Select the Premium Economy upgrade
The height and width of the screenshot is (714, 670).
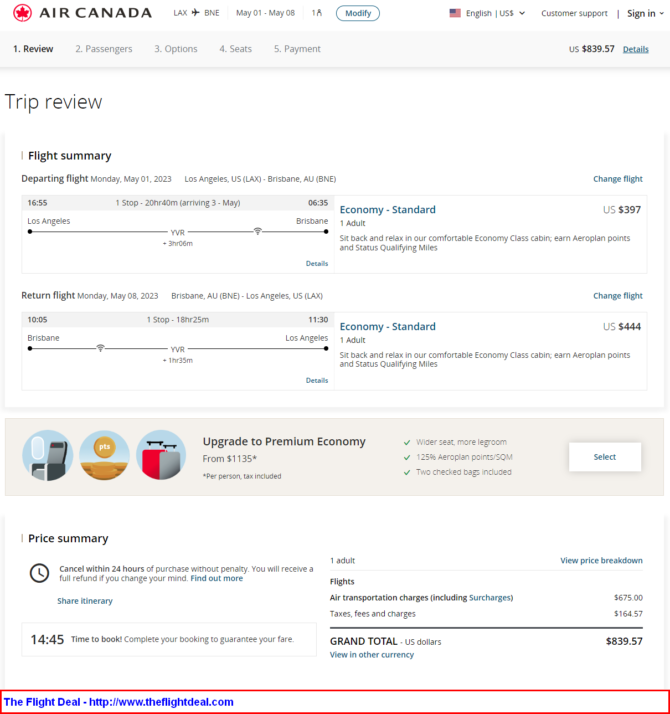(x=604, y=457)
